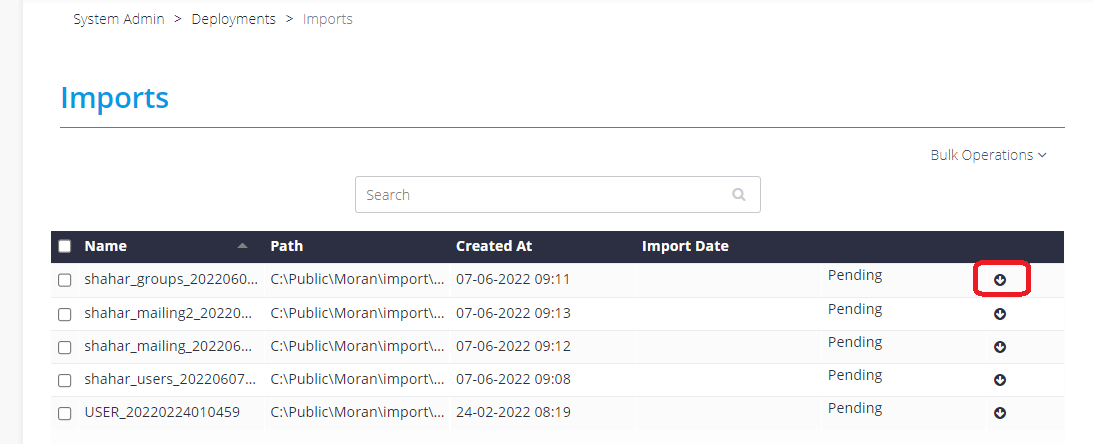Click the 07-06-2022 09:12 date cell
1093x444 pixels.
(513, 346)
